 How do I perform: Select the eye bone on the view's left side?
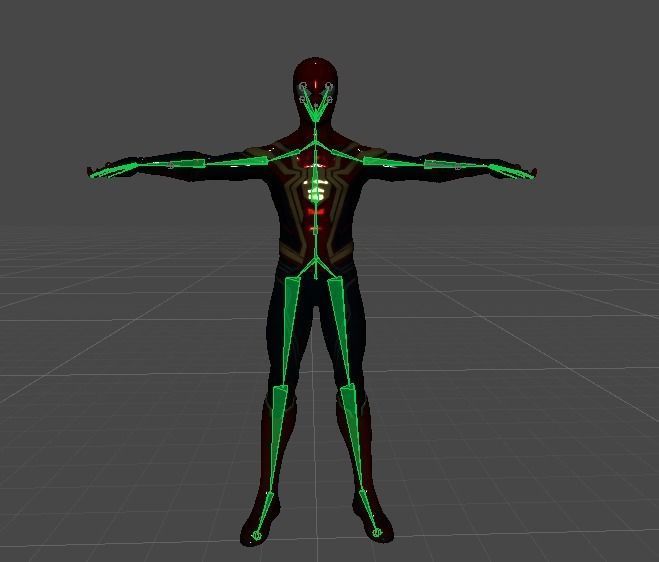coord(308,103)
